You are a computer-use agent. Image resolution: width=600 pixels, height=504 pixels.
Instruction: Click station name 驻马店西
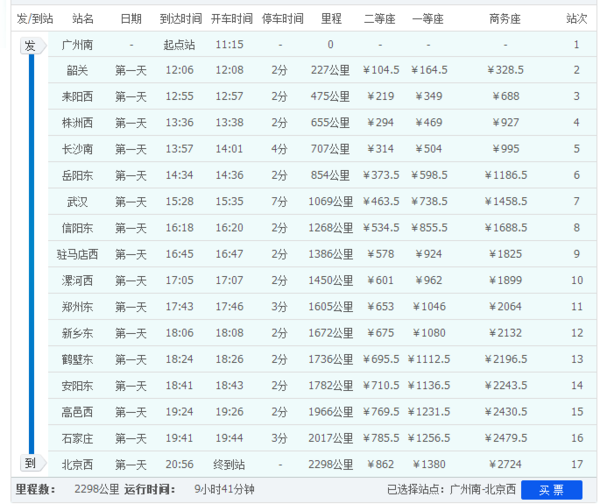[77, 254]
